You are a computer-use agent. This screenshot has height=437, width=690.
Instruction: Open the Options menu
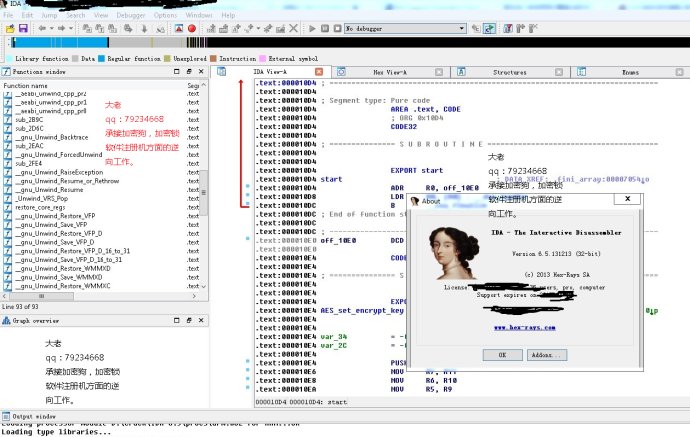click(165, 15)
